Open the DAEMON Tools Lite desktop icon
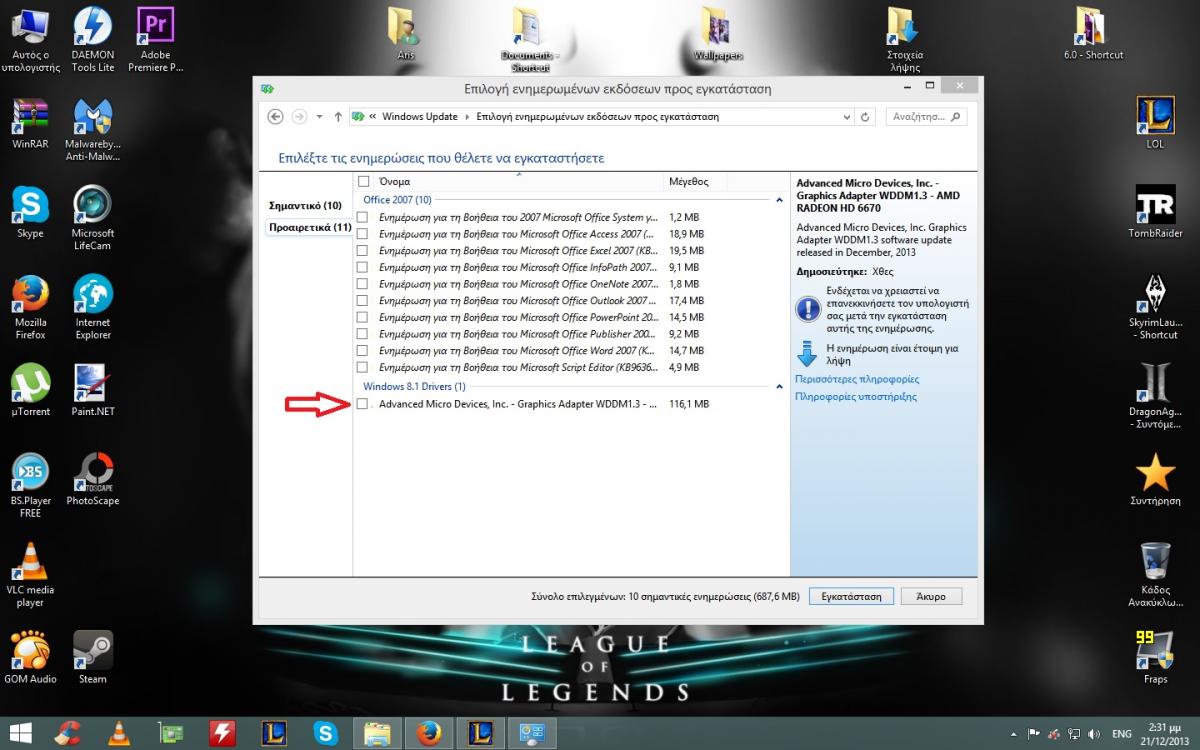1200x750 pixels. tap(92, 39)
